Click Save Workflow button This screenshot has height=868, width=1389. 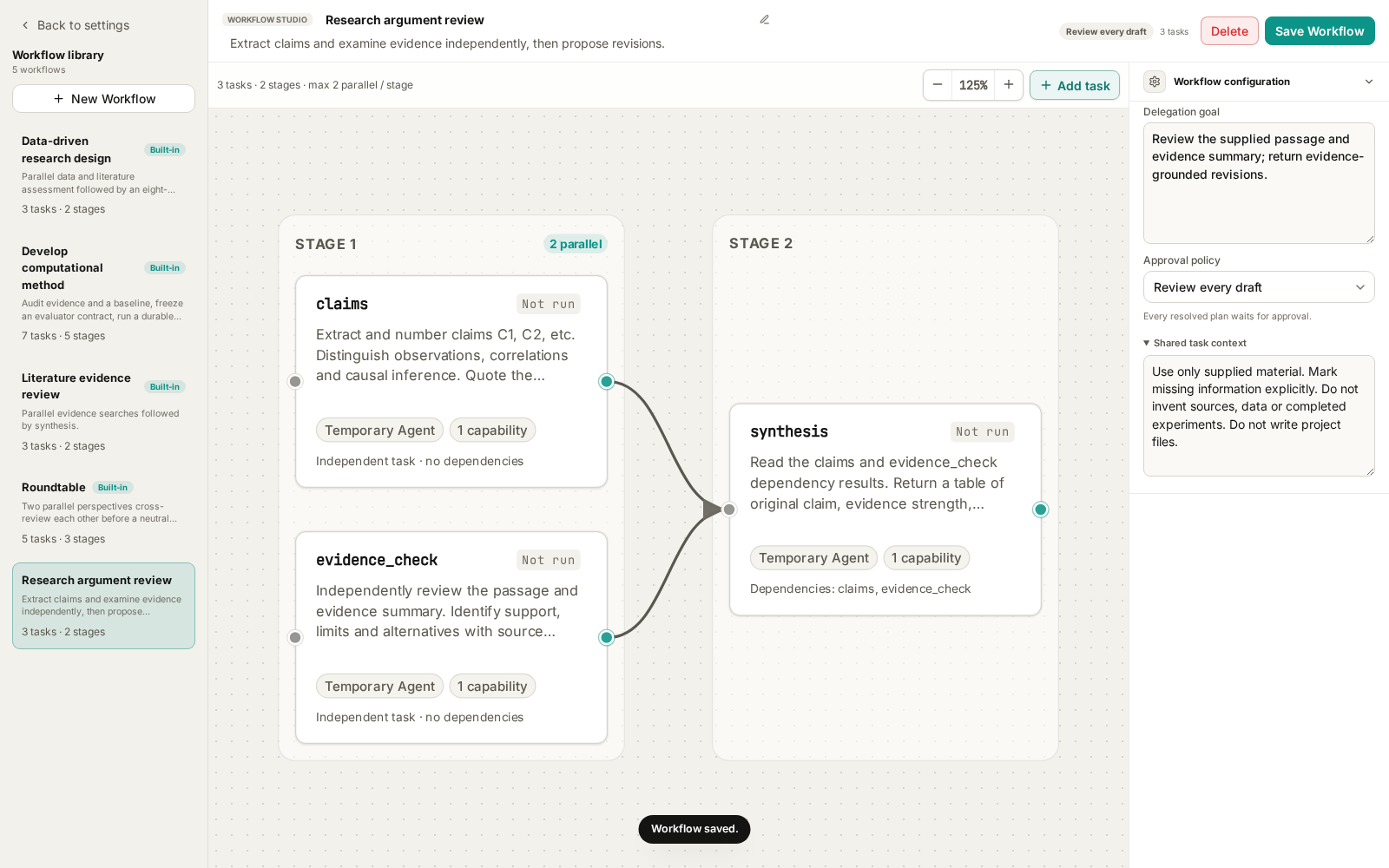pos(1320,31)
